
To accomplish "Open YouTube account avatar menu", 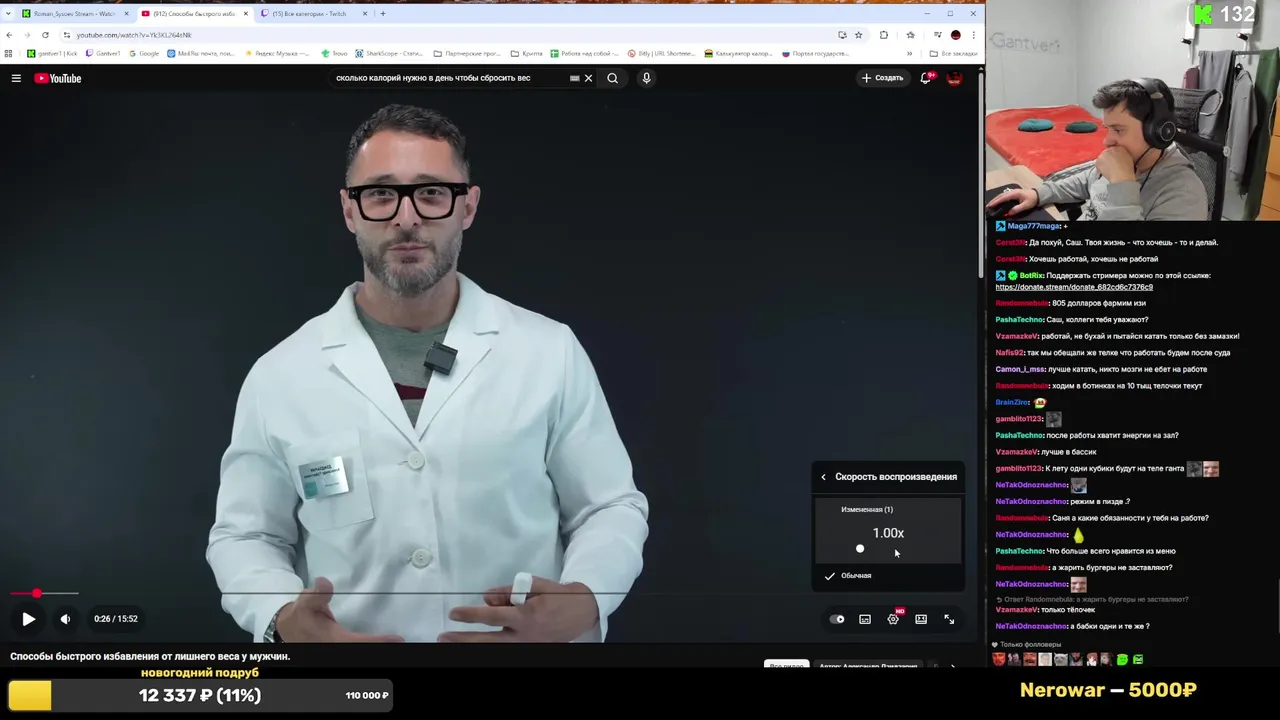I will [954, 78].
